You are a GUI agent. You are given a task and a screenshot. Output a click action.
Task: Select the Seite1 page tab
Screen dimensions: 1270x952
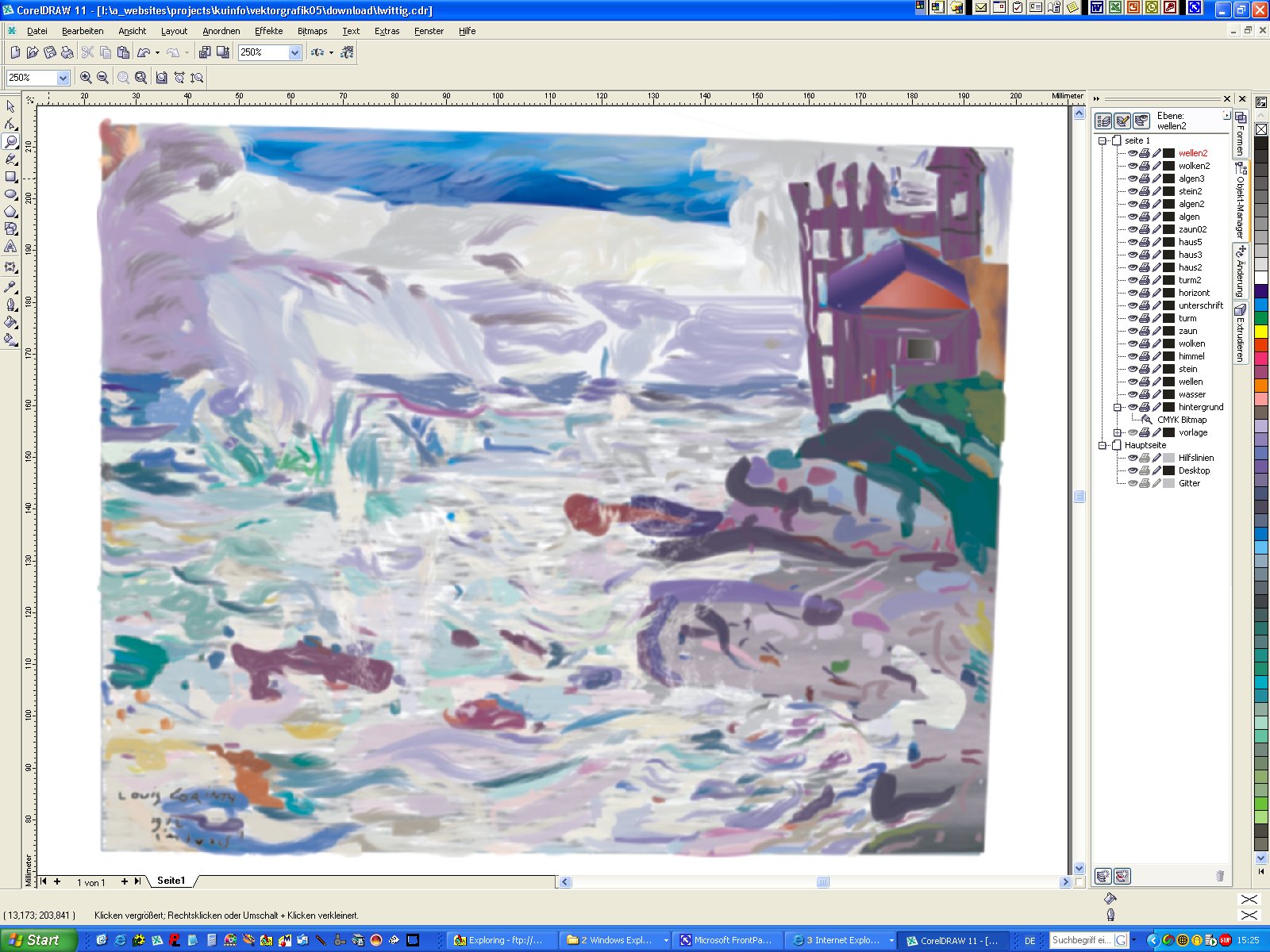[171, 881]
